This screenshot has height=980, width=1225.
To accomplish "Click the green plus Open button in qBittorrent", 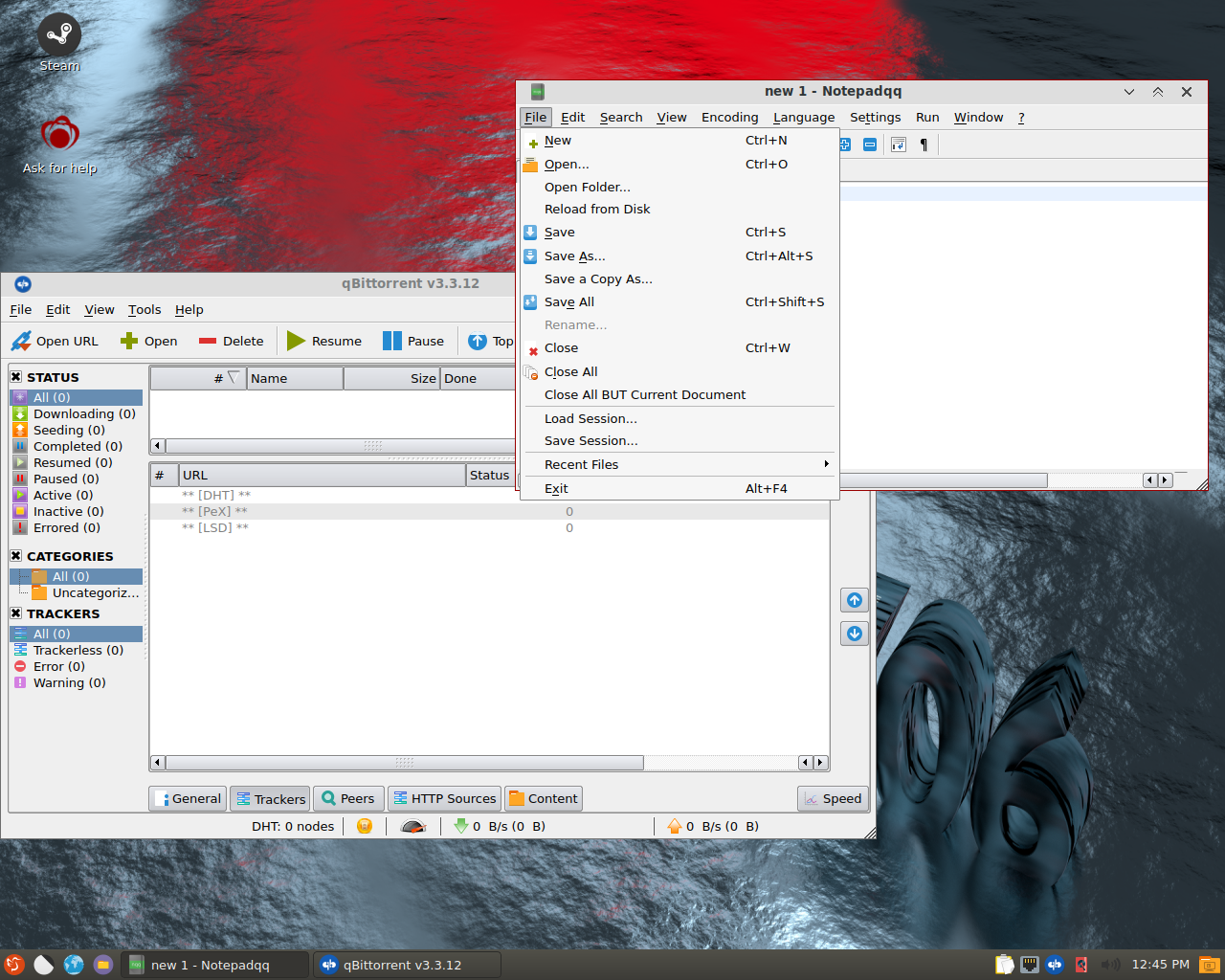I will pyautogui.click(x=148, y=341).
